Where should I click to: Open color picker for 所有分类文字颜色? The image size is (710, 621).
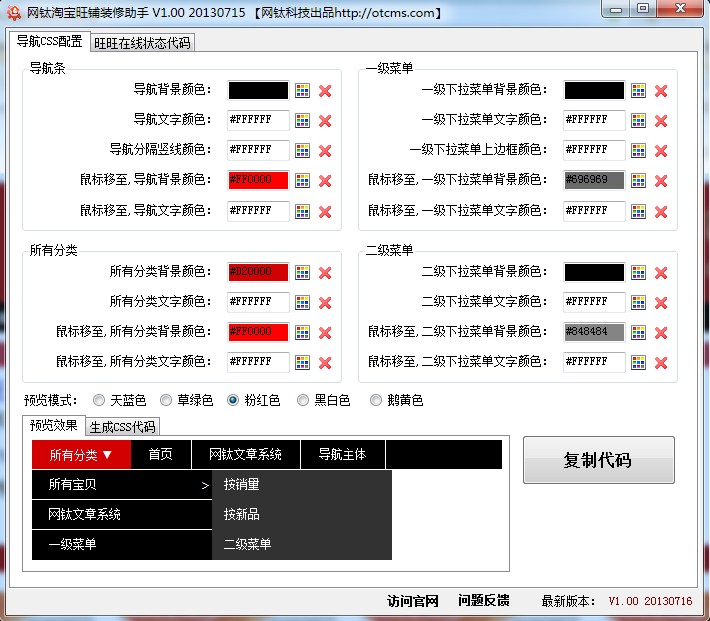click(x=302, y=303)
